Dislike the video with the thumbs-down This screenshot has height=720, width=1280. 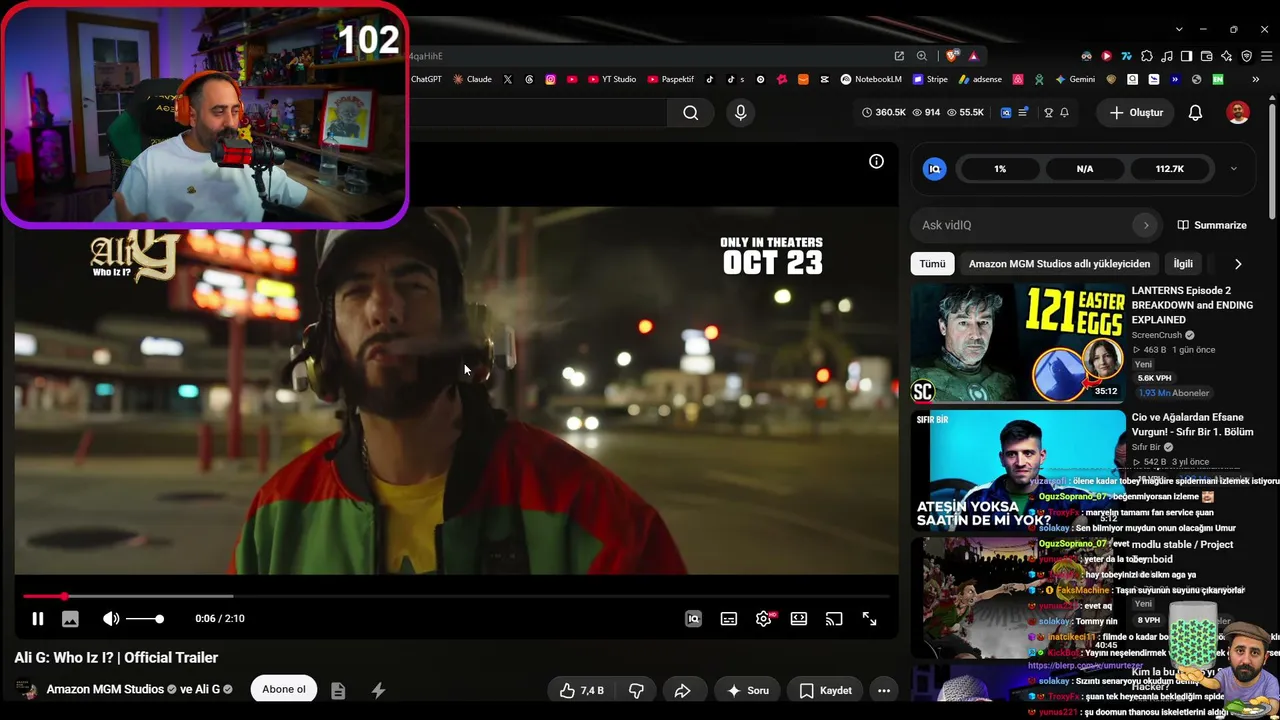pos(636,690)
